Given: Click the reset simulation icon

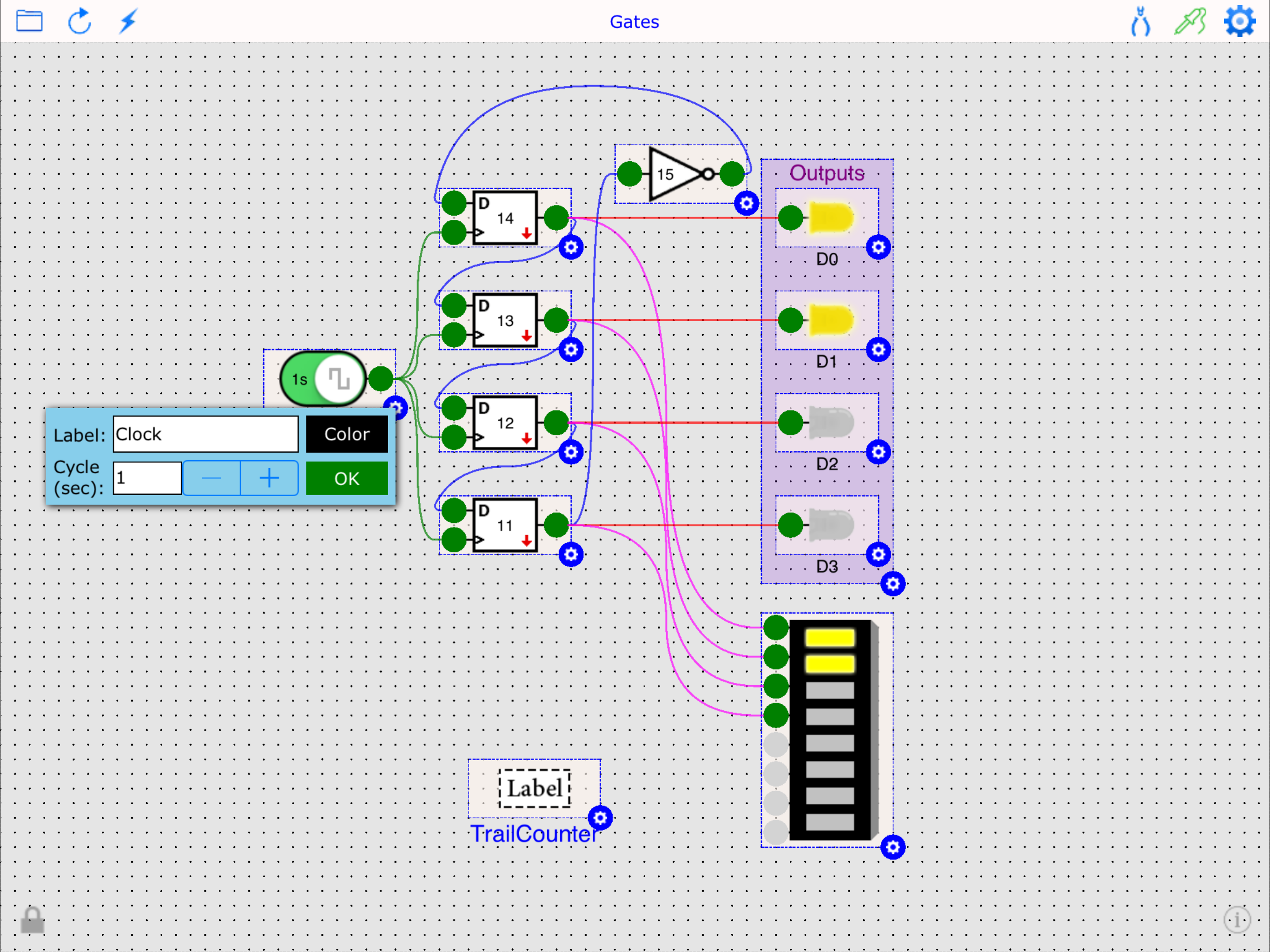Looking at the screenshot, I should (x=80, y=21).
